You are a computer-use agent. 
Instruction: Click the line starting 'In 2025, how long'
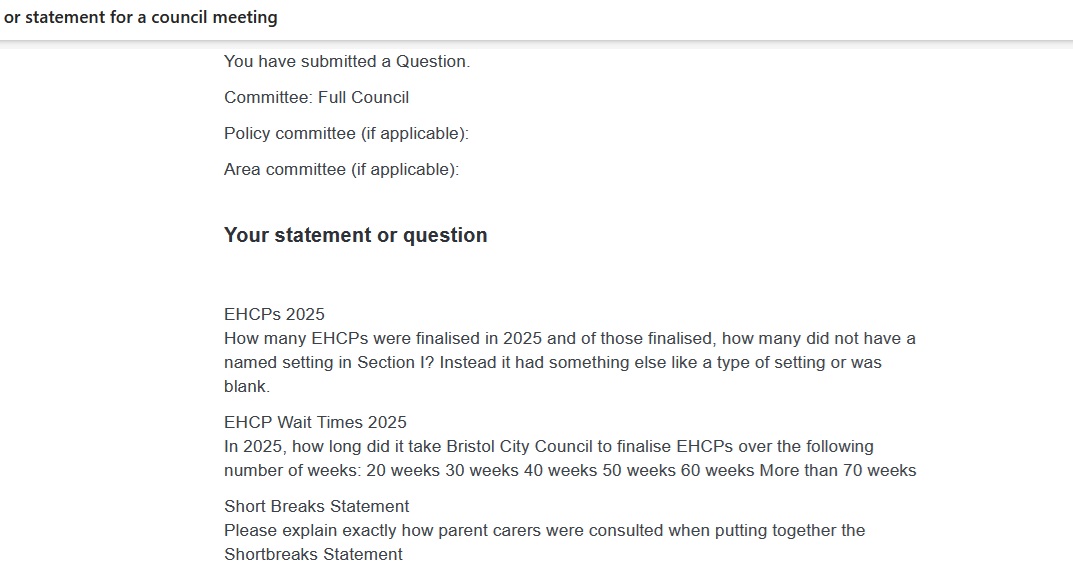click(548, 446)
